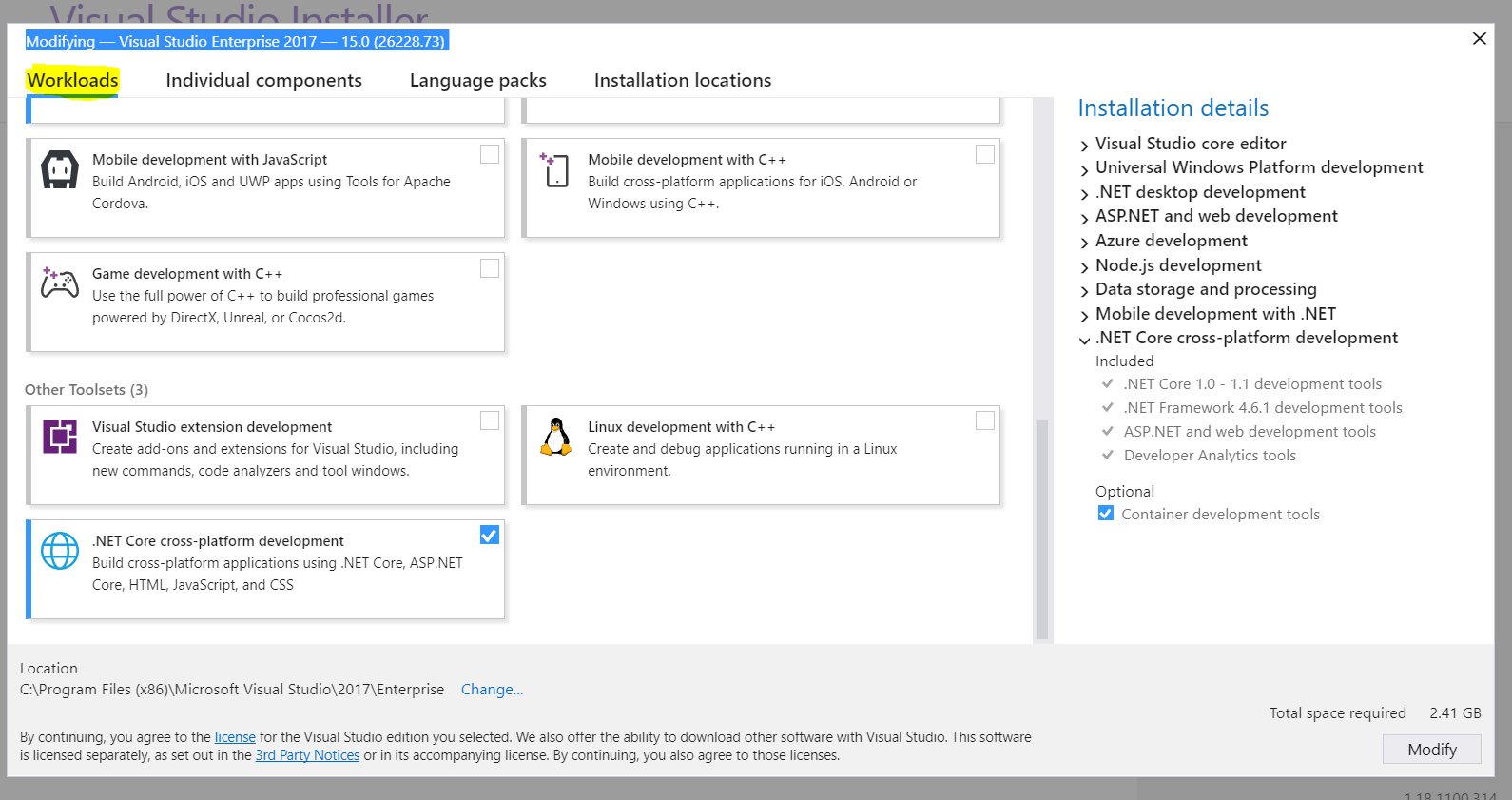Open the license link
This screenshot has width=1512, height=800.
[x=235, y=737]
